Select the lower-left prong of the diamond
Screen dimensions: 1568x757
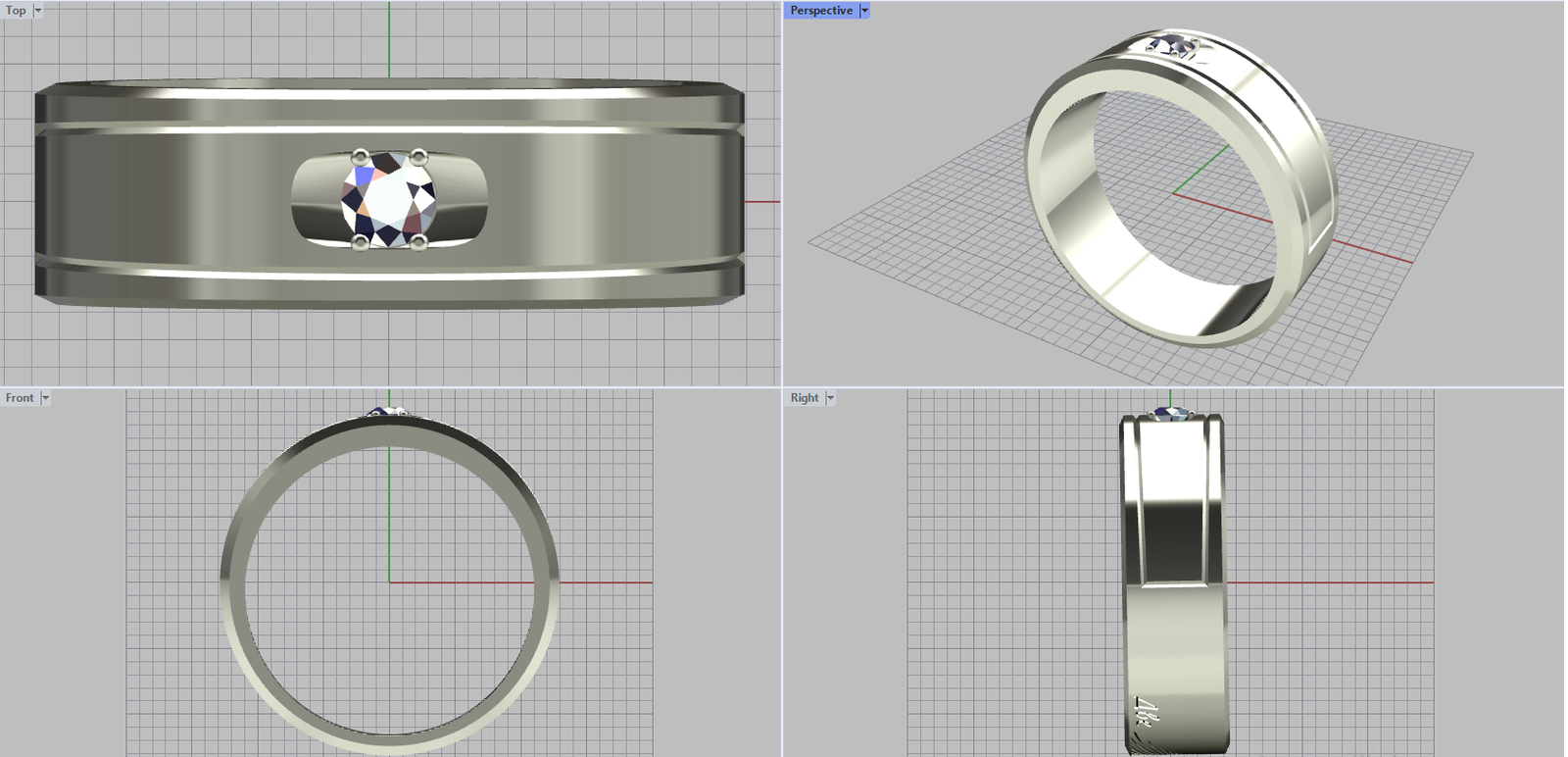coord(360,242)
